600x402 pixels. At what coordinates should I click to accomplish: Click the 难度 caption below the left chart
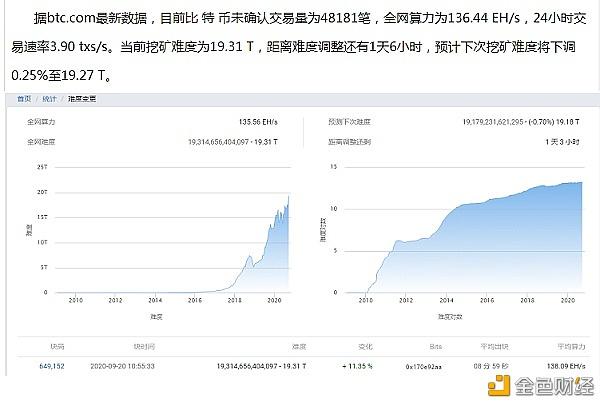pyautogui.click(x=156, y=317)
